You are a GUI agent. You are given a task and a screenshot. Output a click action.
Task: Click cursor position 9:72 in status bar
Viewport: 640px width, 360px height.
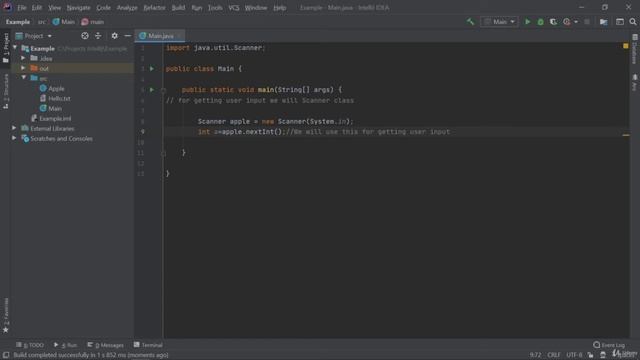coord(535,355)
